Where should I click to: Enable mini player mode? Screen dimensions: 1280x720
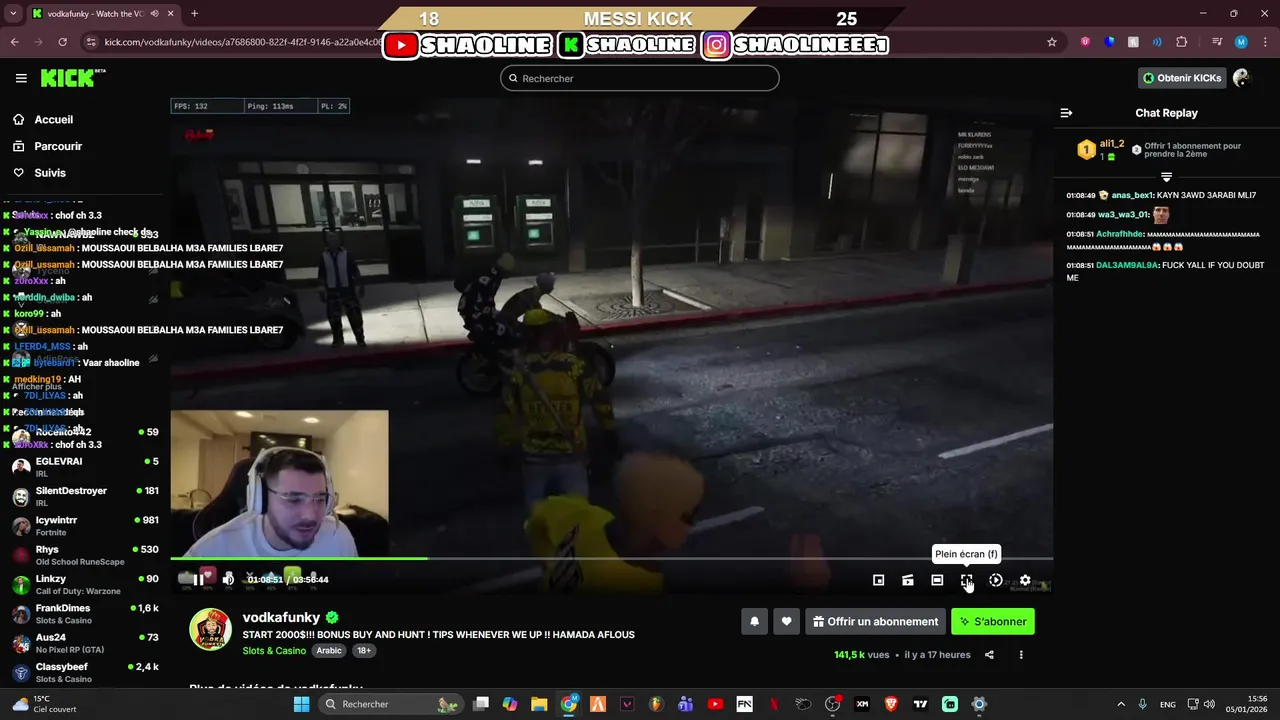[878, 580]
